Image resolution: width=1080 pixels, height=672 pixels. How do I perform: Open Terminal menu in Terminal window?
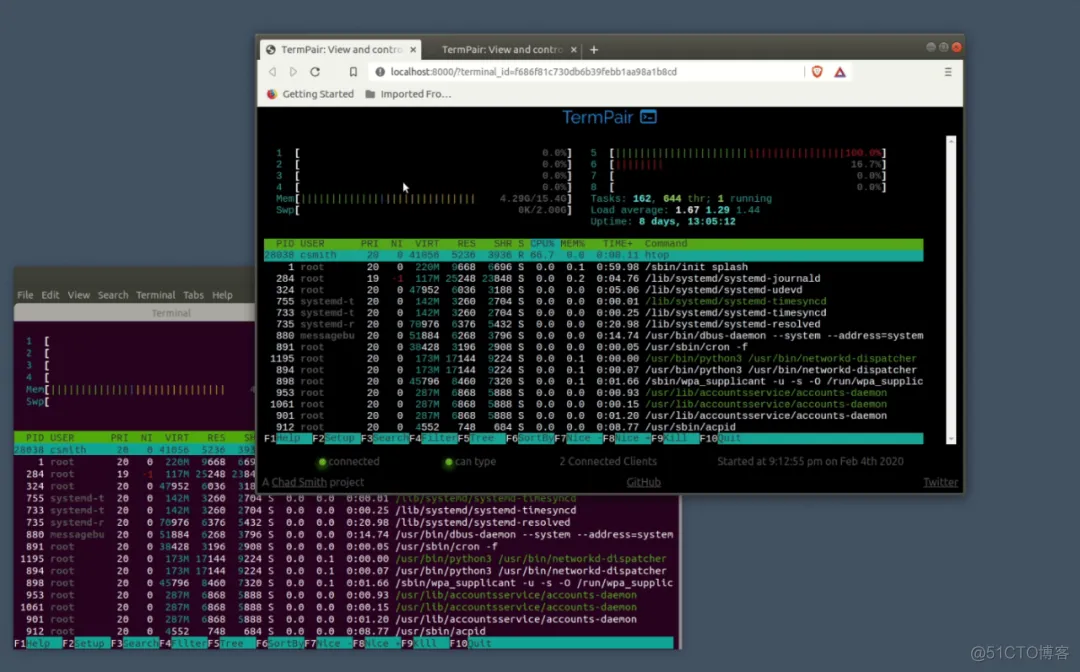[x=156, y=295]
